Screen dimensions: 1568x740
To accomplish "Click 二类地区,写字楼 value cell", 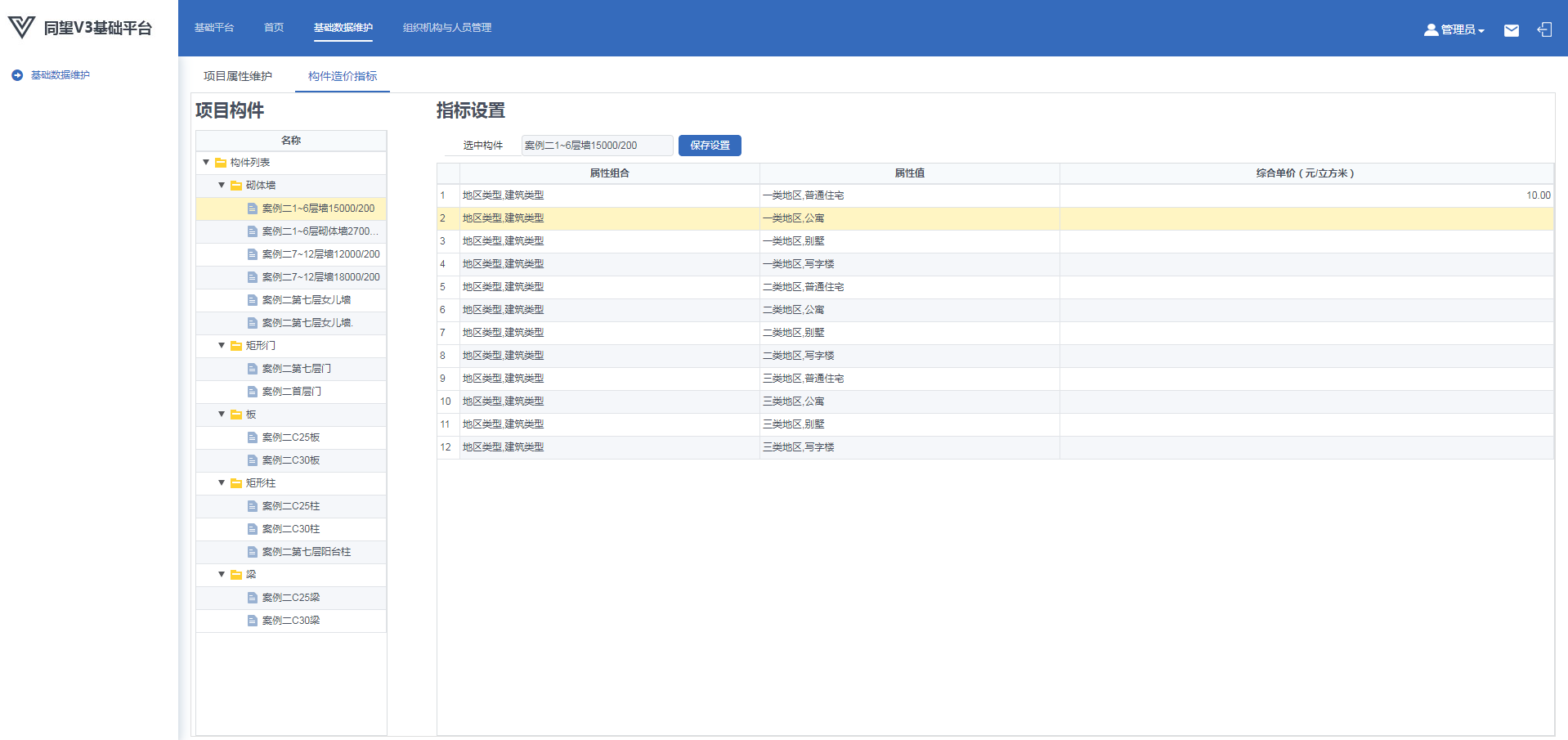I will [910, 356].
